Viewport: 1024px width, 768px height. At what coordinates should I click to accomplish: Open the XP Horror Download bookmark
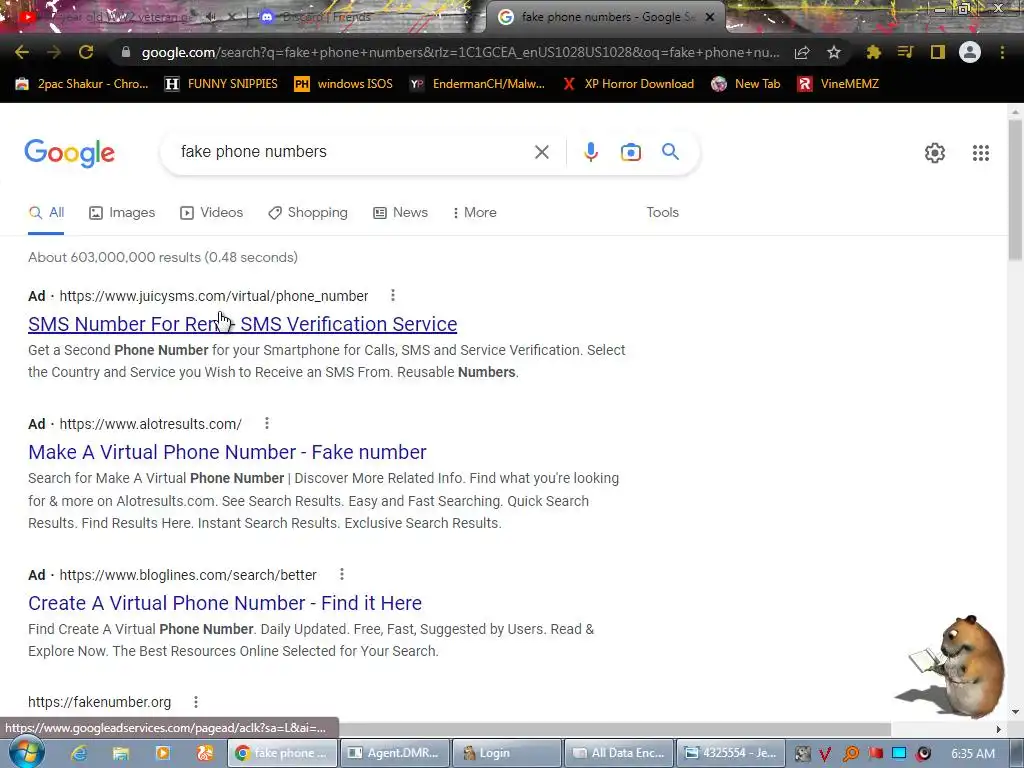pos(629,84)
